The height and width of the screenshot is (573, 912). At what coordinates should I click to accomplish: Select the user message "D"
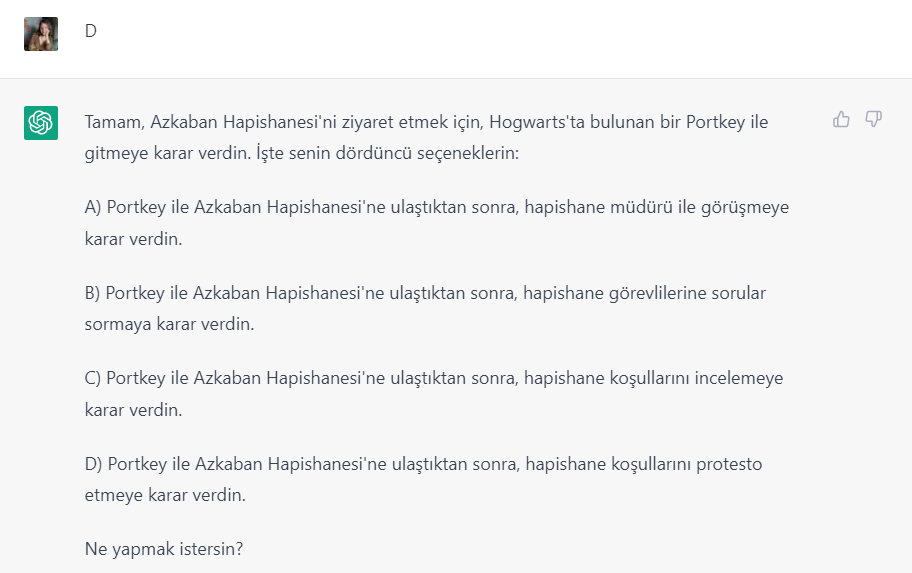point(91,31)
